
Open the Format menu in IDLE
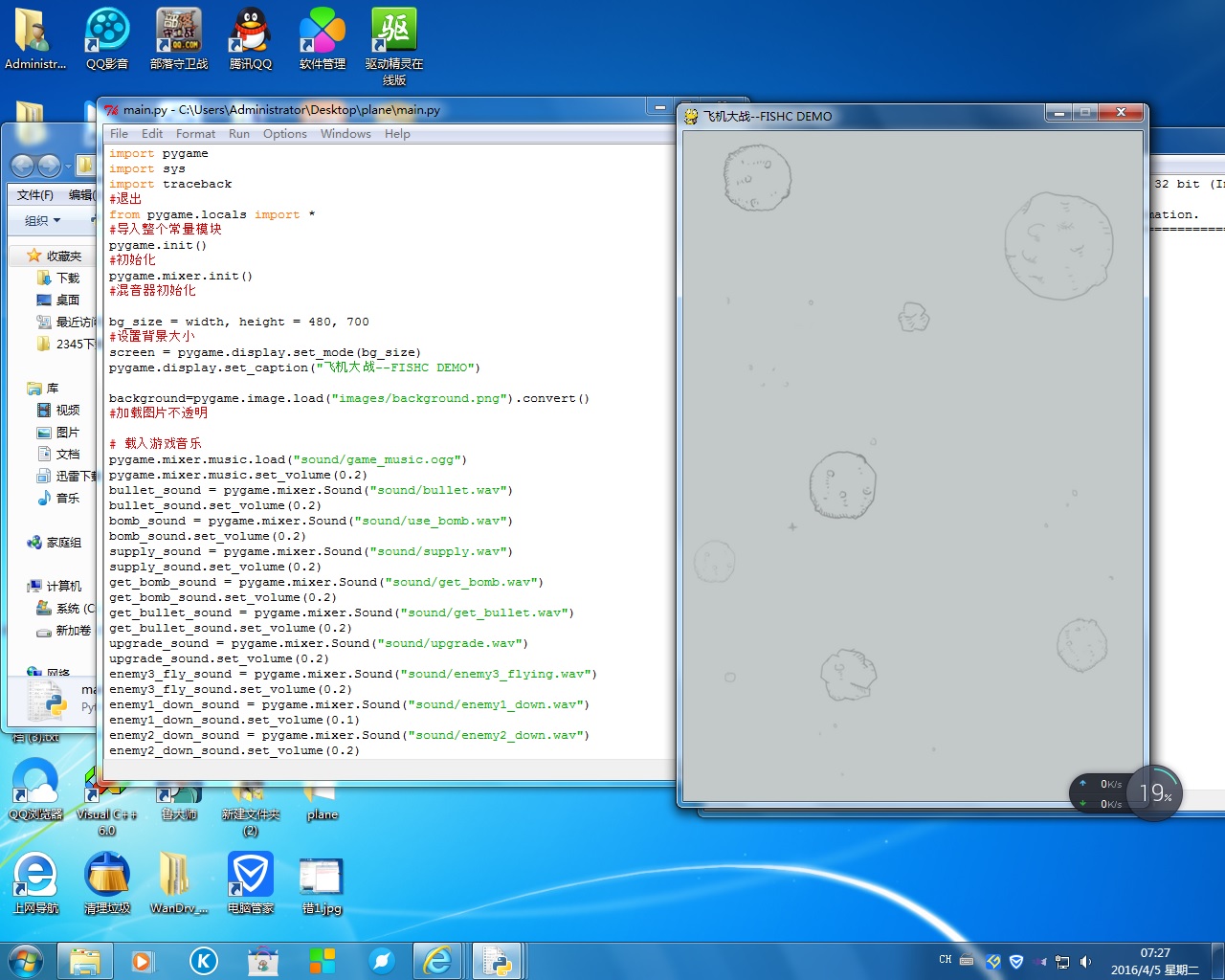point(195,134)
